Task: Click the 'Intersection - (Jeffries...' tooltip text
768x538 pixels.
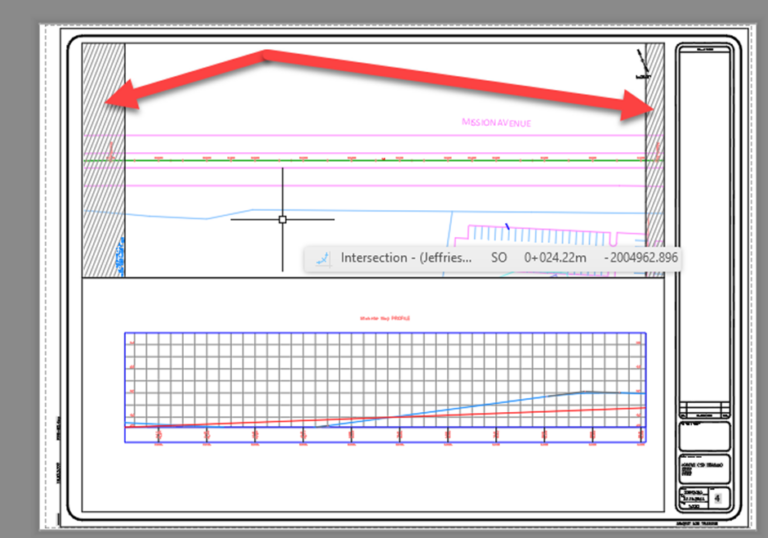Action: pyautogui.click(x=406, y=258)
